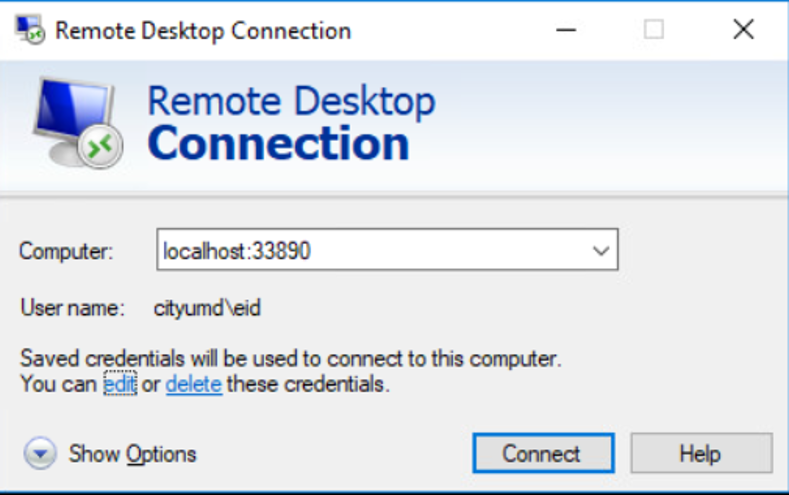The height and width of the screenshot is (495, 789).
Task: Click the large monitor banner icon
Action: point(77,123)
